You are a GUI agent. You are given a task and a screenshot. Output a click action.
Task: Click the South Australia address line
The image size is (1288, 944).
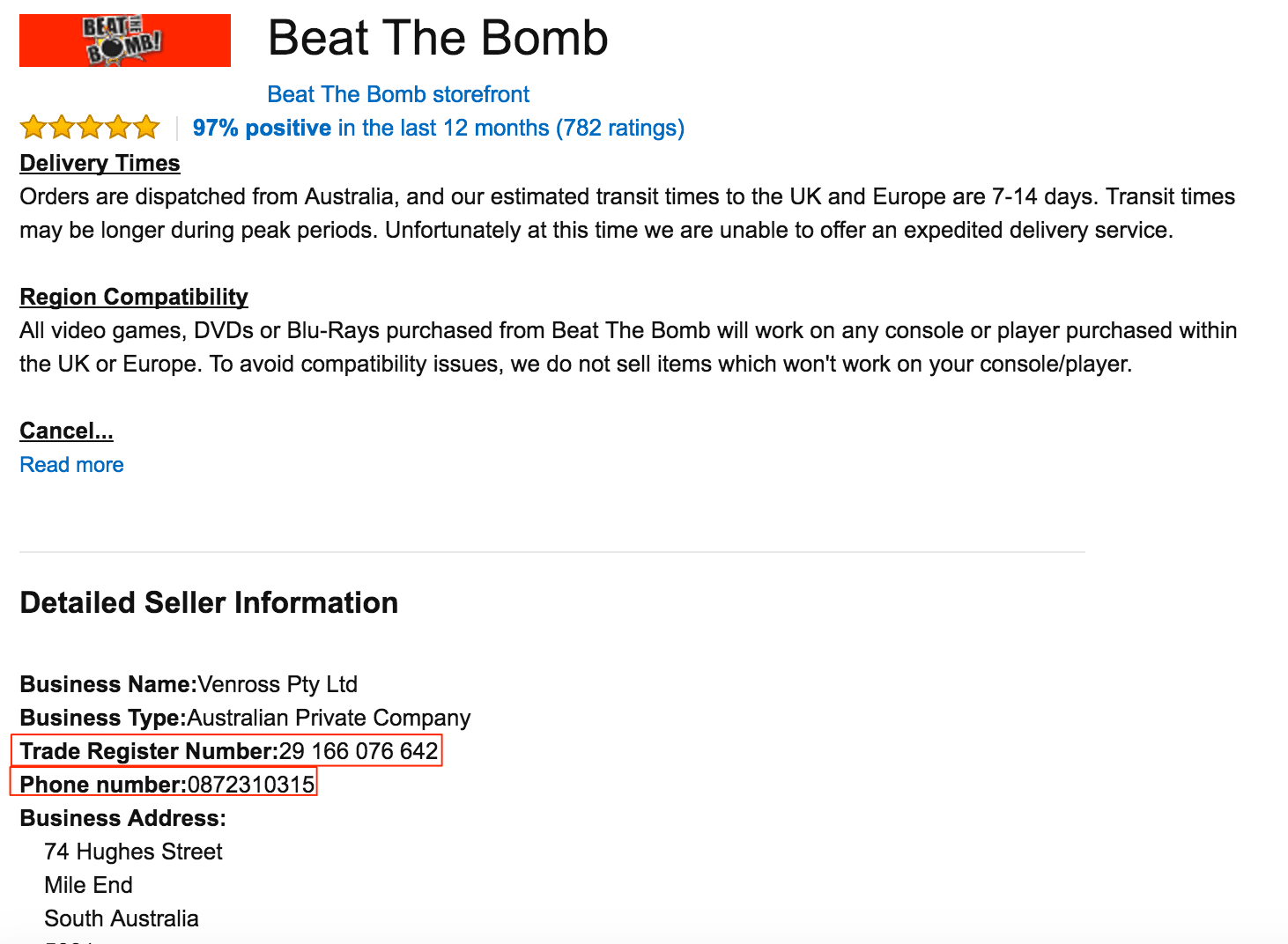(122, 918)
